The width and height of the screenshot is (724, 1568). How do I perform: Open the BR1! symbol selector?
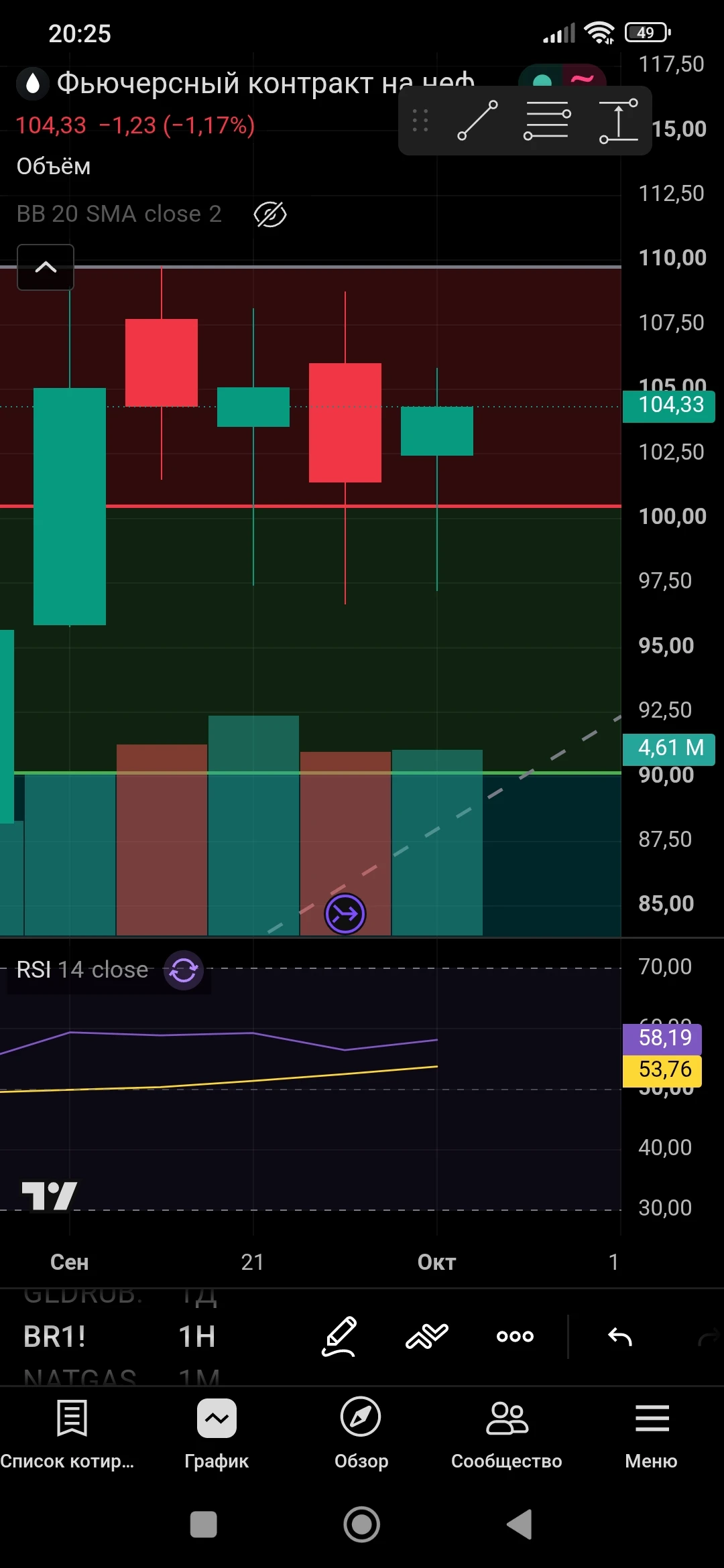54,1337
